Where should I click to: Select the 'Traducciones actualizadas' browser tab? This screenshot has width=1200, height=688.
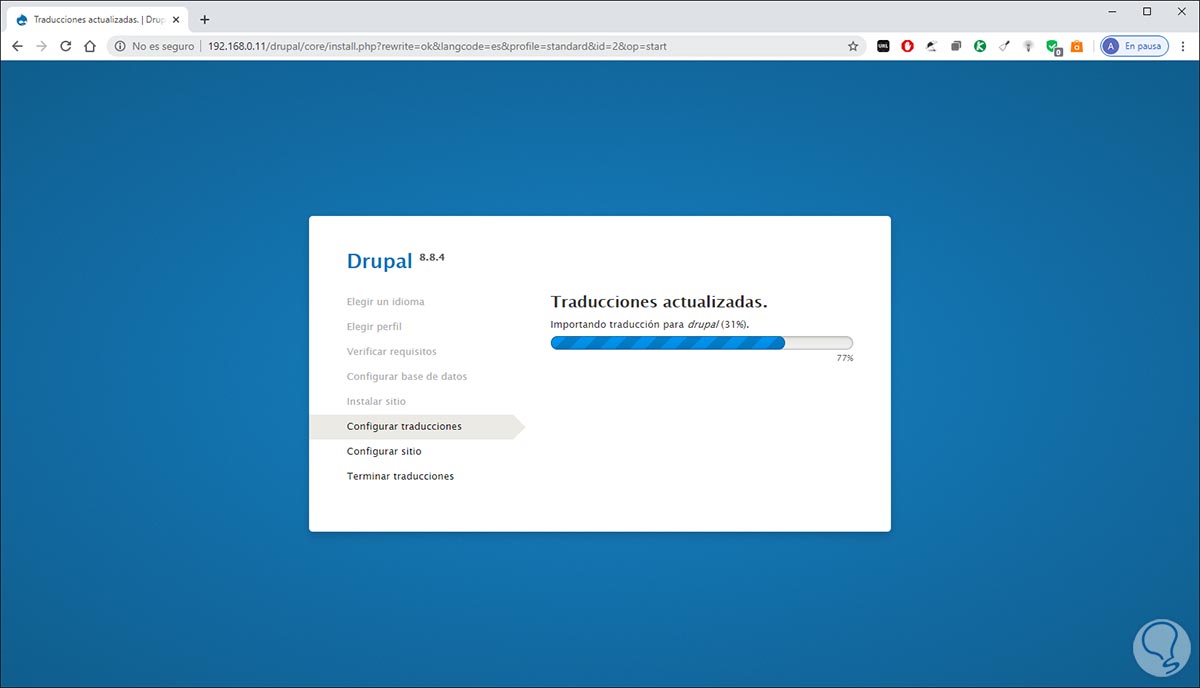98,19
